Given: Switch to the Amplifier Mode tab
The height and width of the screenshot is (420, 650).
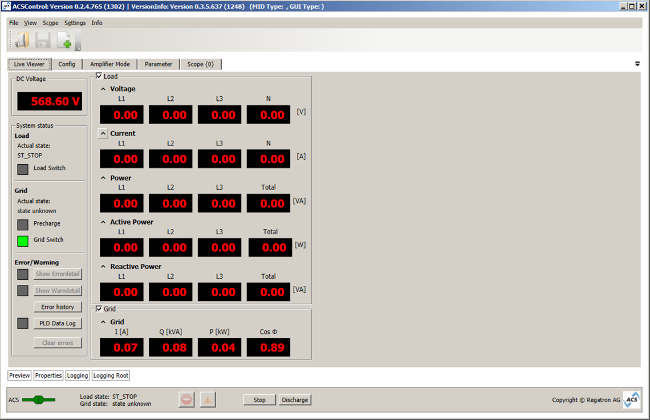Looking at the screenshot, I should [x=108, y=64].
